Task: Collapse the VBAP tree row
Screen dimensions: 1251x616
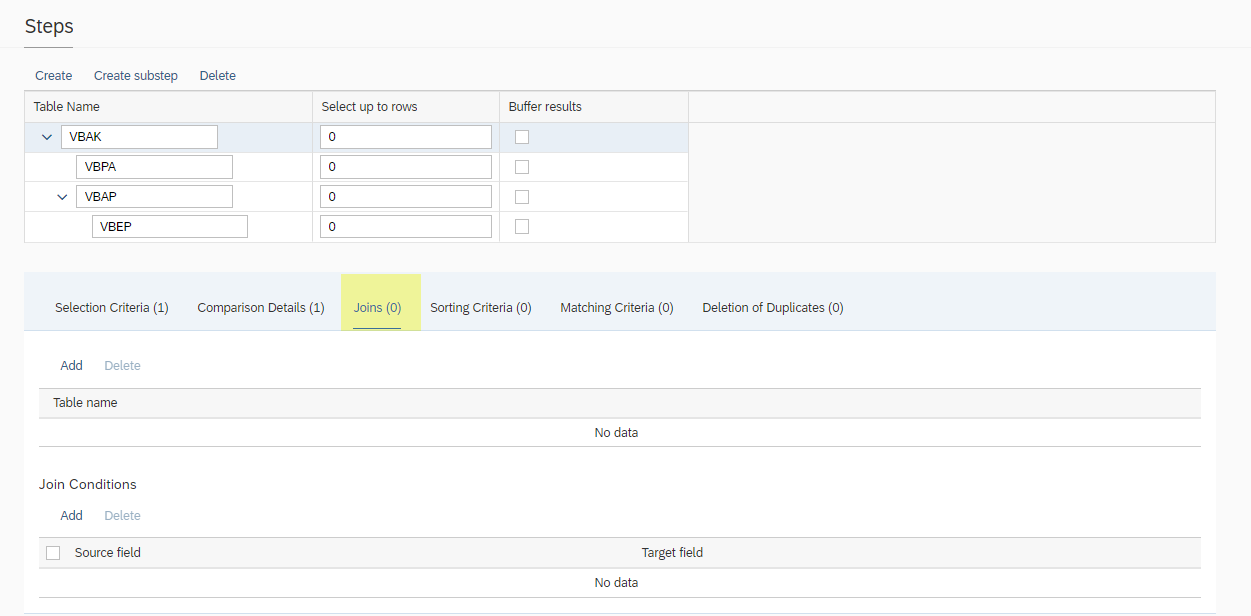Action: pos(62,197)
